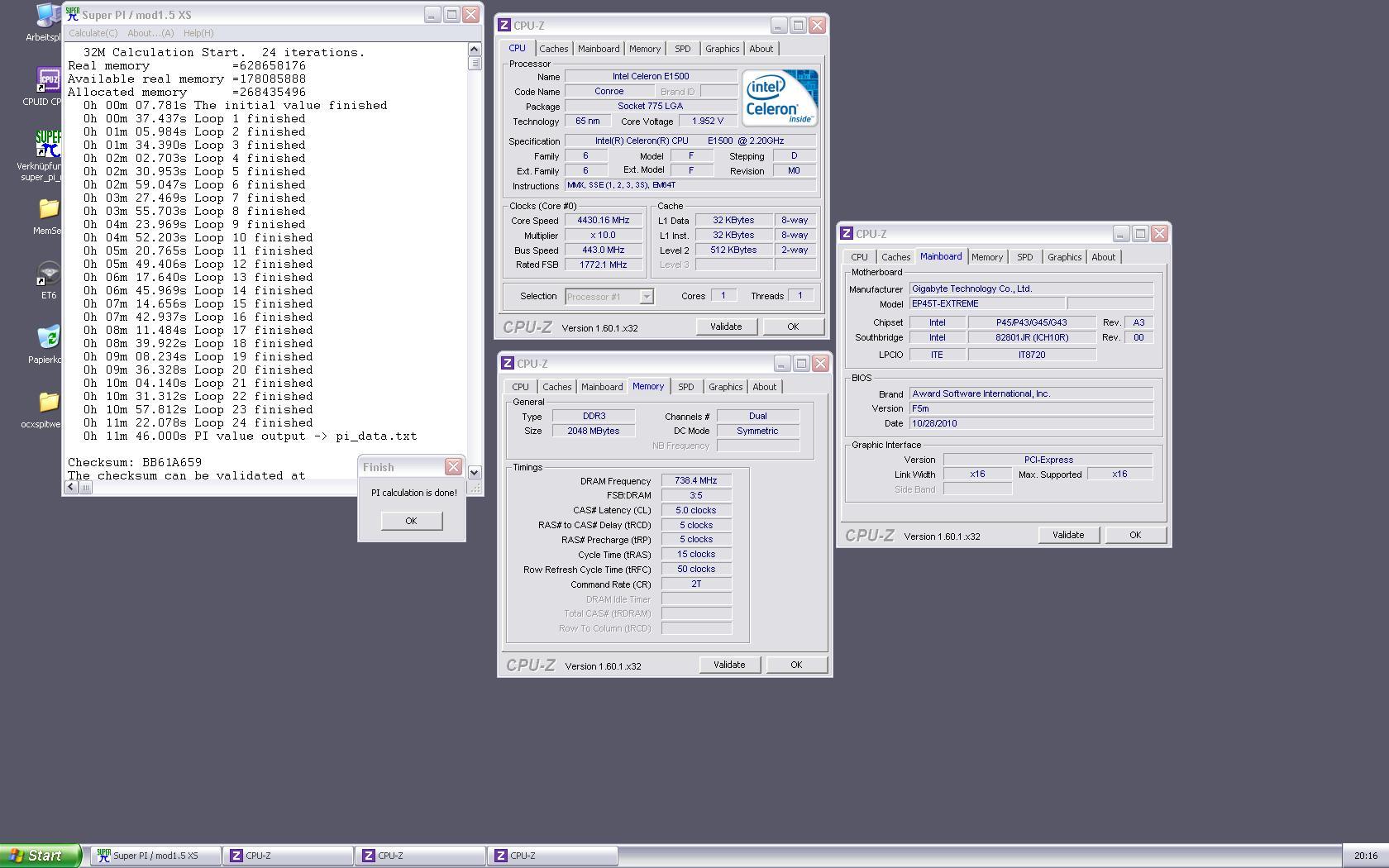Maximize the Super PI window
The height and width of the screenshot is (868, 1389).
point(452,15)
